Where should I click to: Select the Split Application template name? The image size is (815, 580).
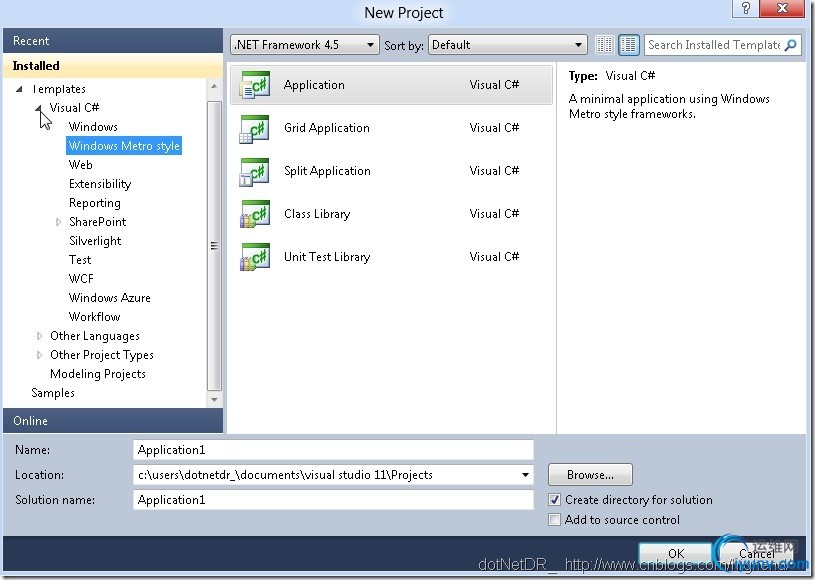(327, 172)
